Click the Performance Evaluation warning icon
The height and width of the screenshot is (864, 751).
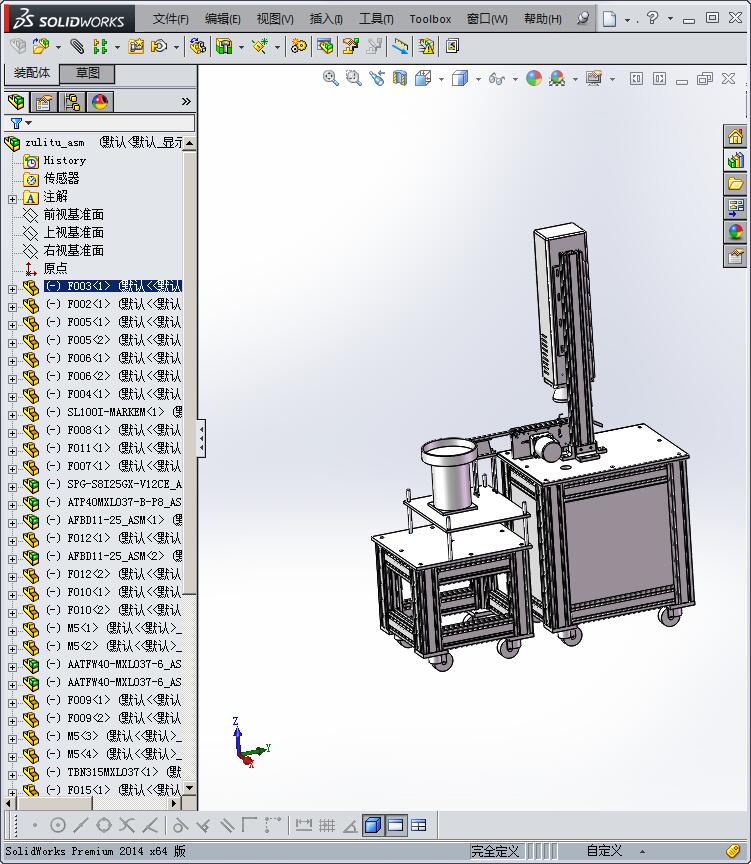tap(426, 46)
